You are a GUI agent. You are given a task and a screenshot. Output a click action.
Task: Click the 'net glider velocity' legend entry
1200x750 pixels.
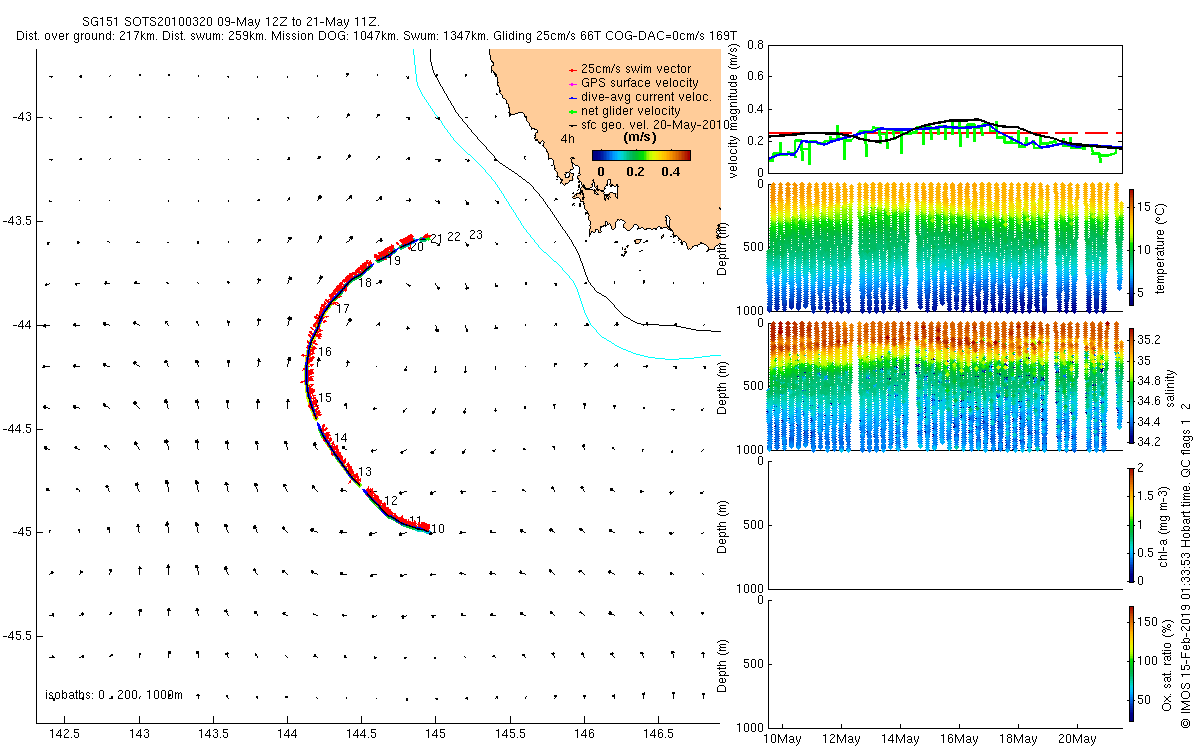pyautogui.click(x=624, y=111)
